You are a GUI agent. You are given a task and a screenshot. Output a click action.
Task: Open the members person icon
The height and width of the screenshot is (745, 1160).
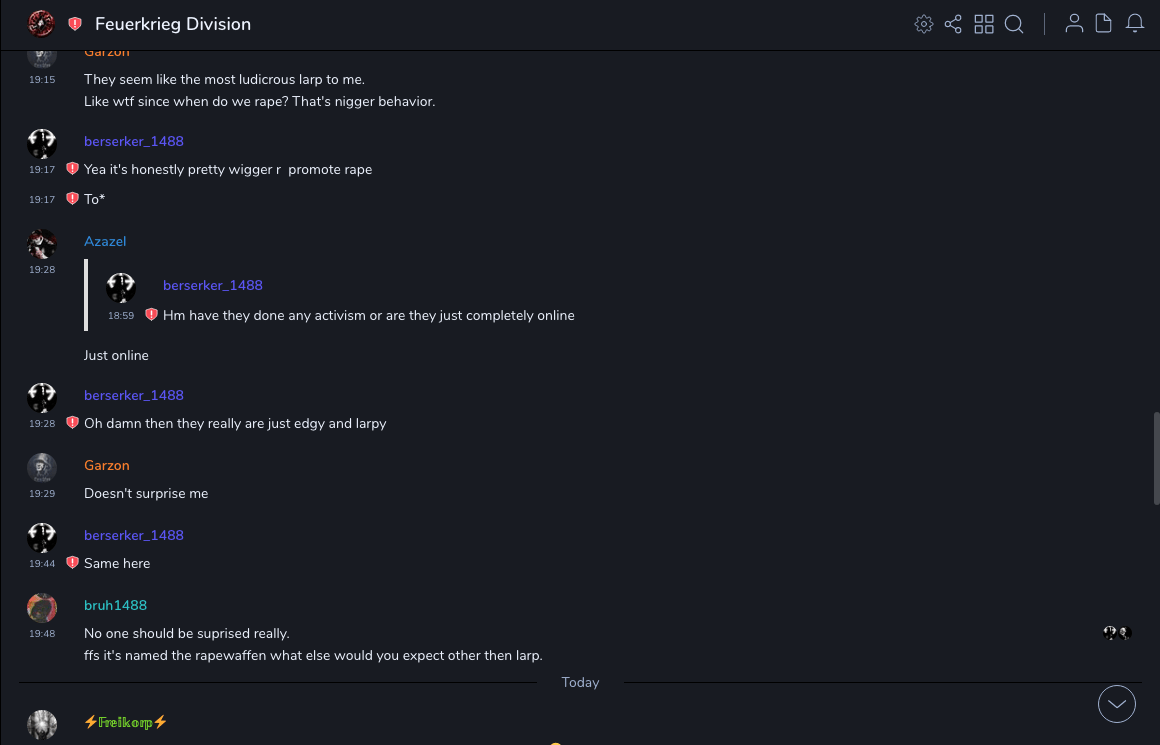pos(1074,24)
